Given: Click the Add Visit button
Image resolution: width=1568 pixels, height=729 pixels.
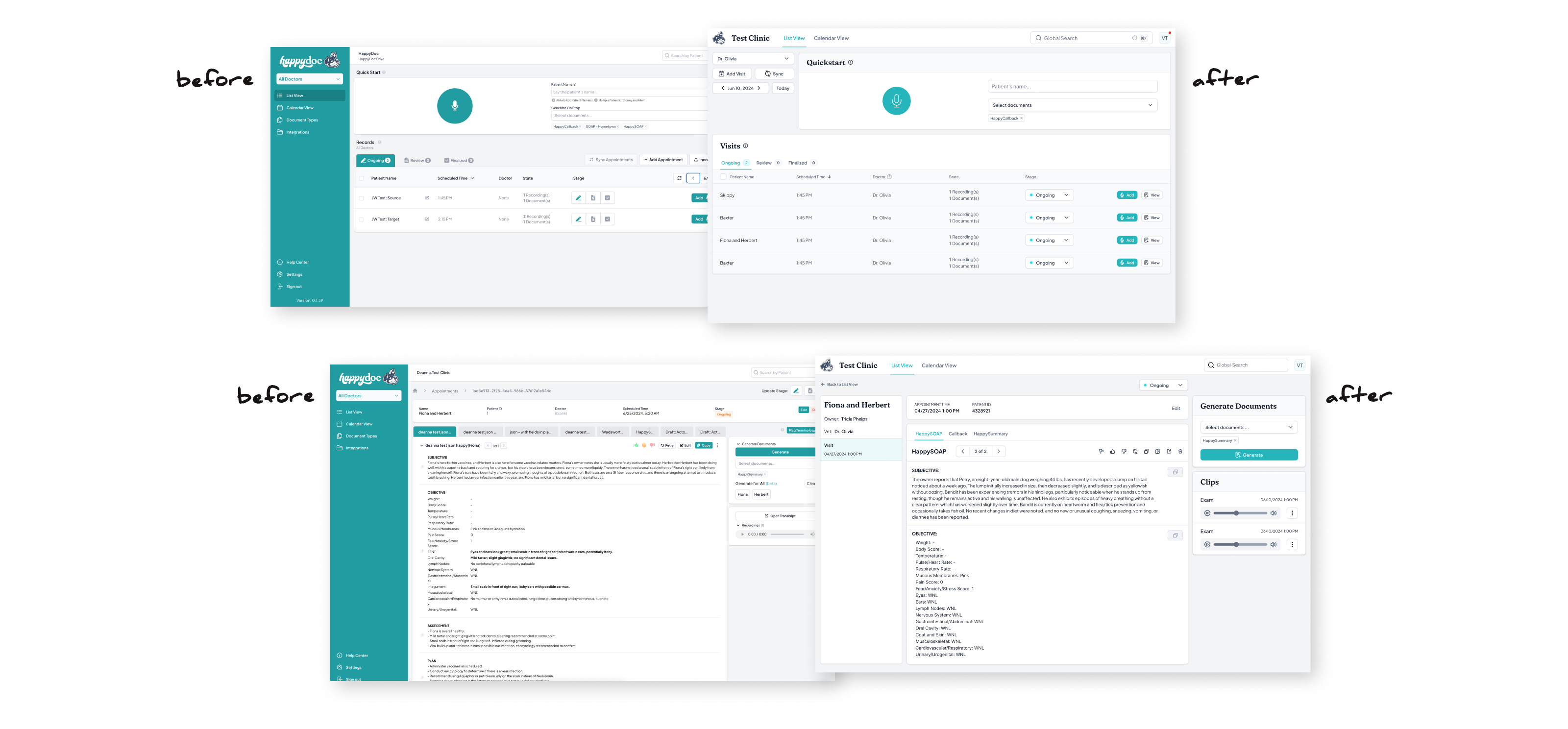Looking at the screenshot, I should (x=732, y=73).
